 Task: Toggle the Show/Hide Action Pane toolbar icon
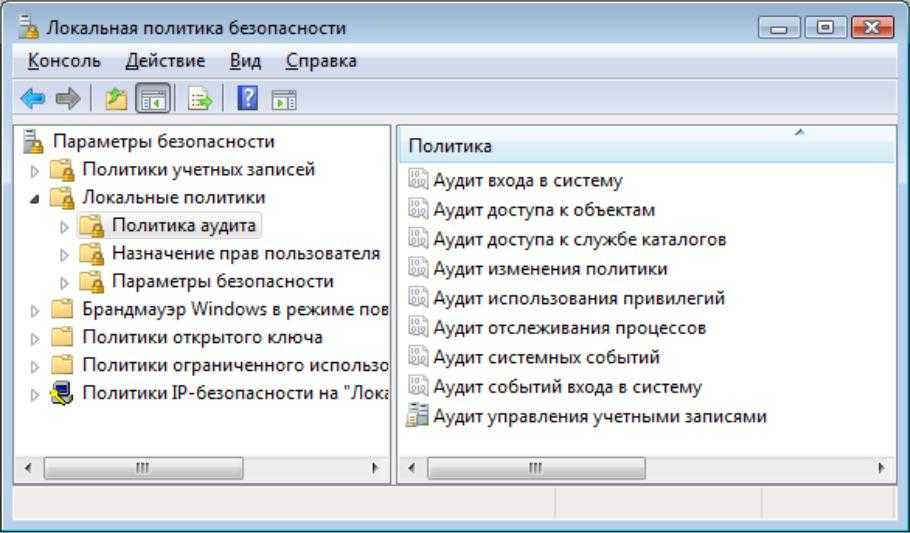pyautogui.click(x=284, y=100)
